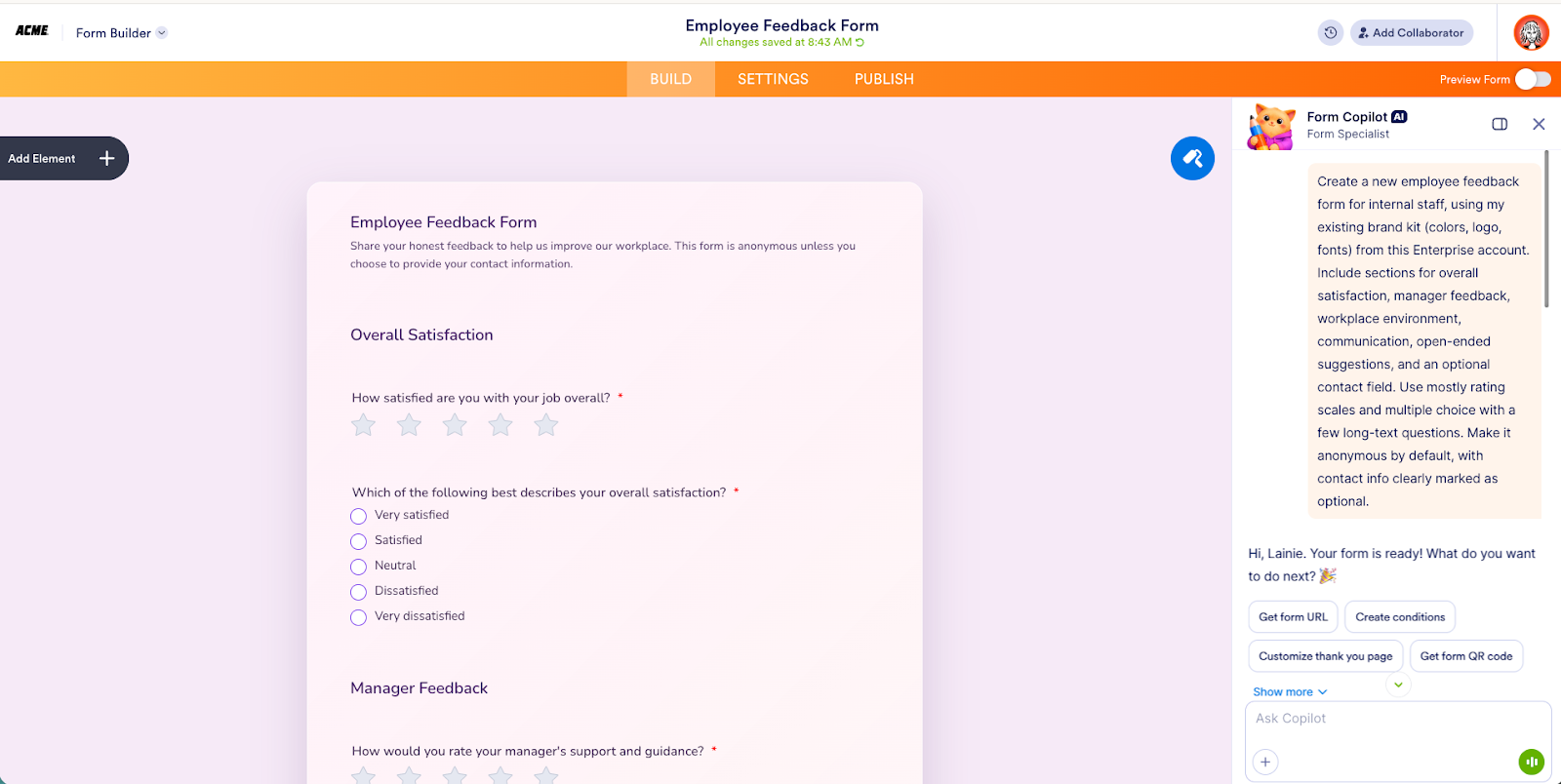Click the refresh icon next to saved status

[860, 43]
